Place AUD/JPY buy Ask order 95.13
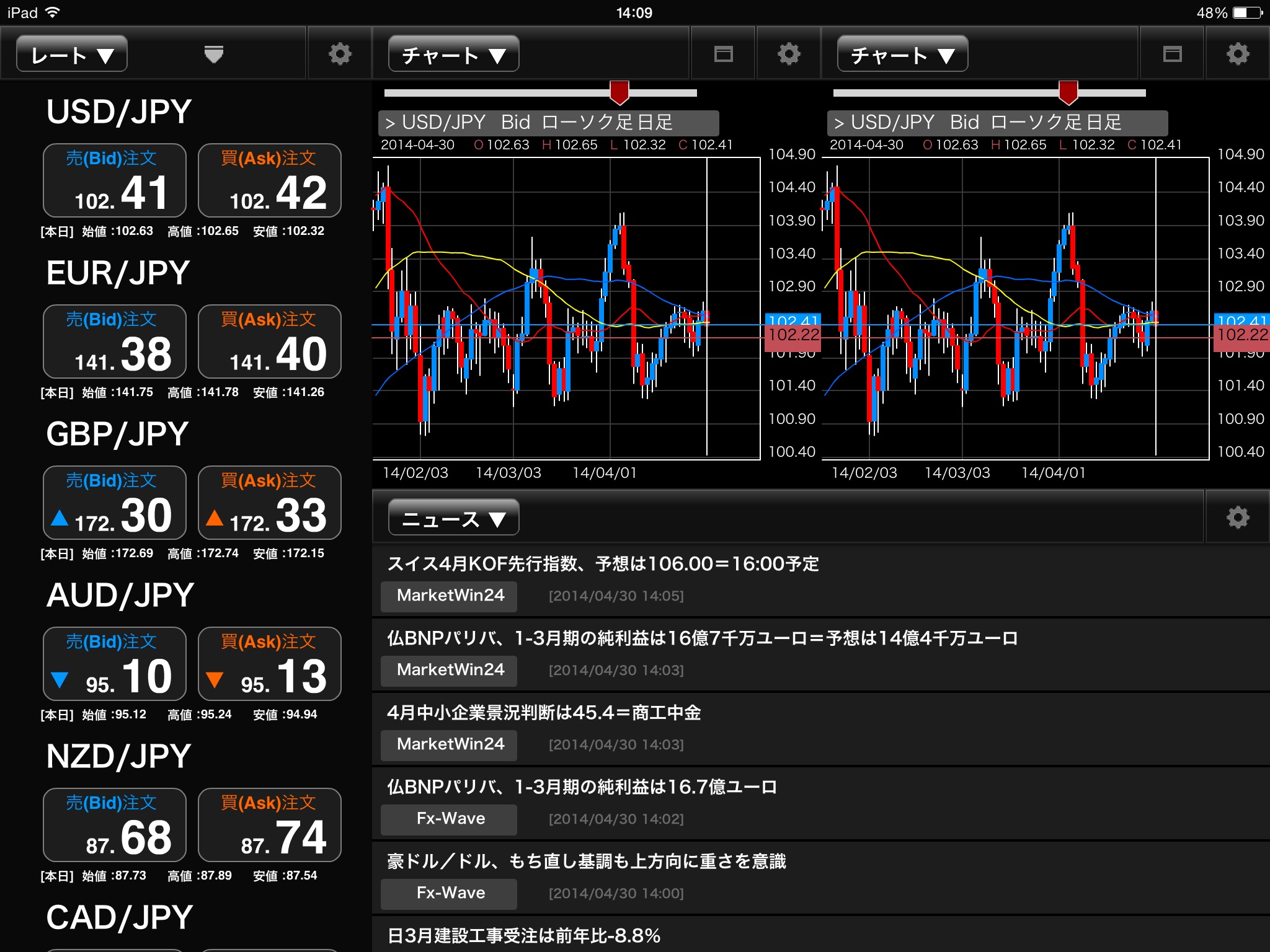This screenshot has height=952, width=1270. coord(270,664)
